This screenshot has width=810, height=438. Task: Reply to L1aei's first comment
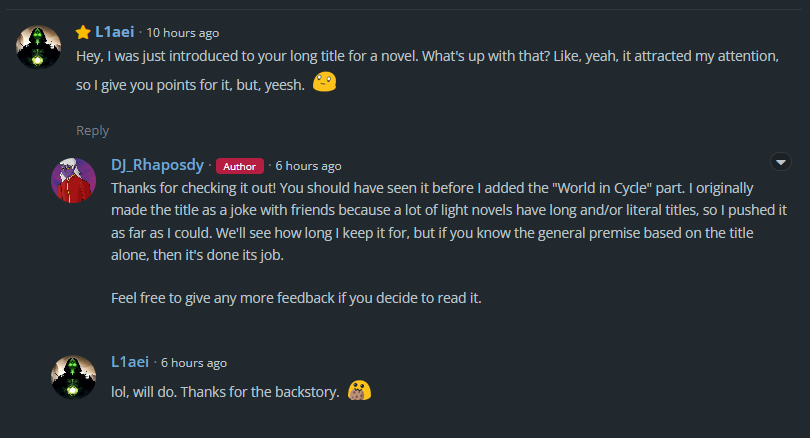point(93,130)
